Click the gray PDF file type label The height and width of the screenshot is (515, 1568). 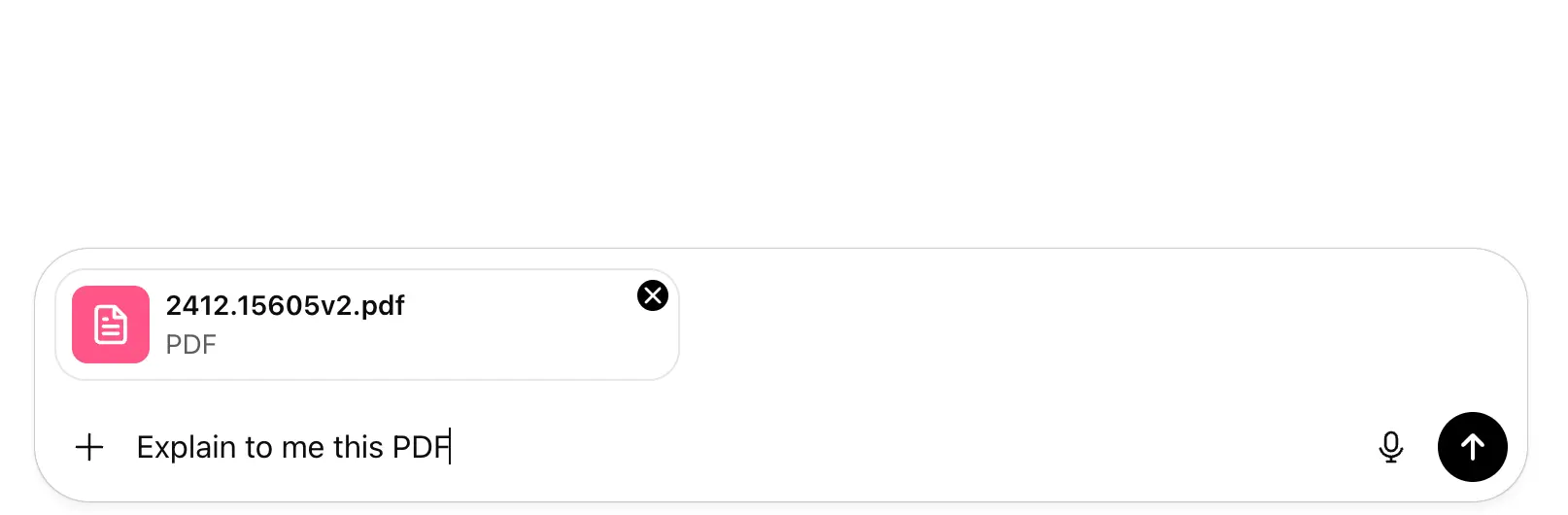tap(191, 345)
